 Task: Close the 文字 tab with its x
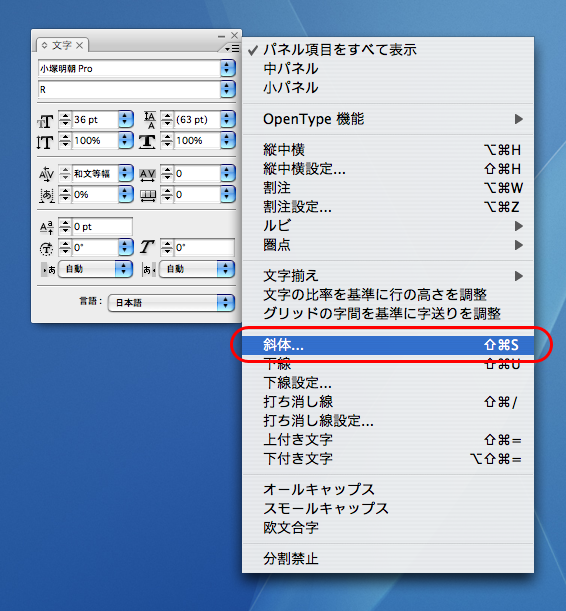tap(79, 45)
